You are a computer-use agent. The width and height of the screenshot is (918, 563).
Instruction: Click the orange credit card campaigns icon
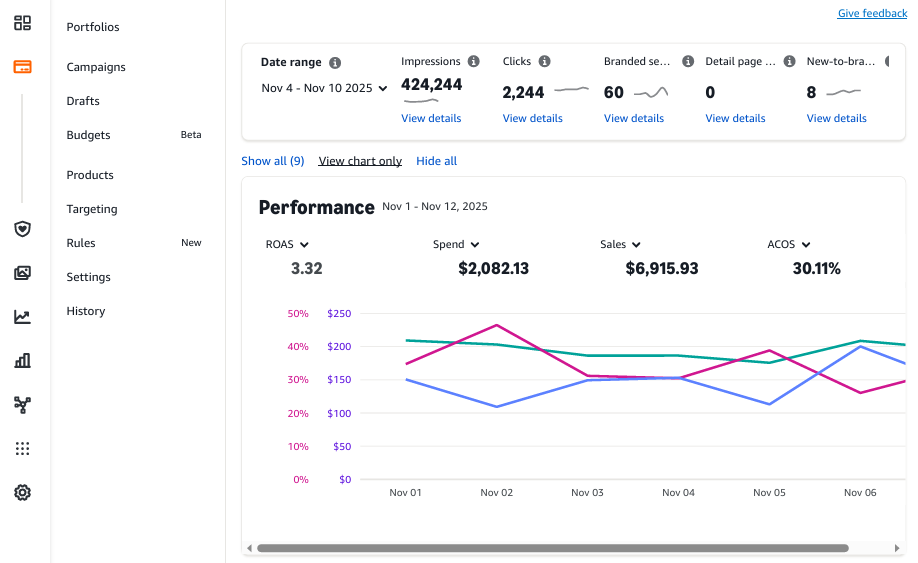pyautogui.click(x=22, y=67)
